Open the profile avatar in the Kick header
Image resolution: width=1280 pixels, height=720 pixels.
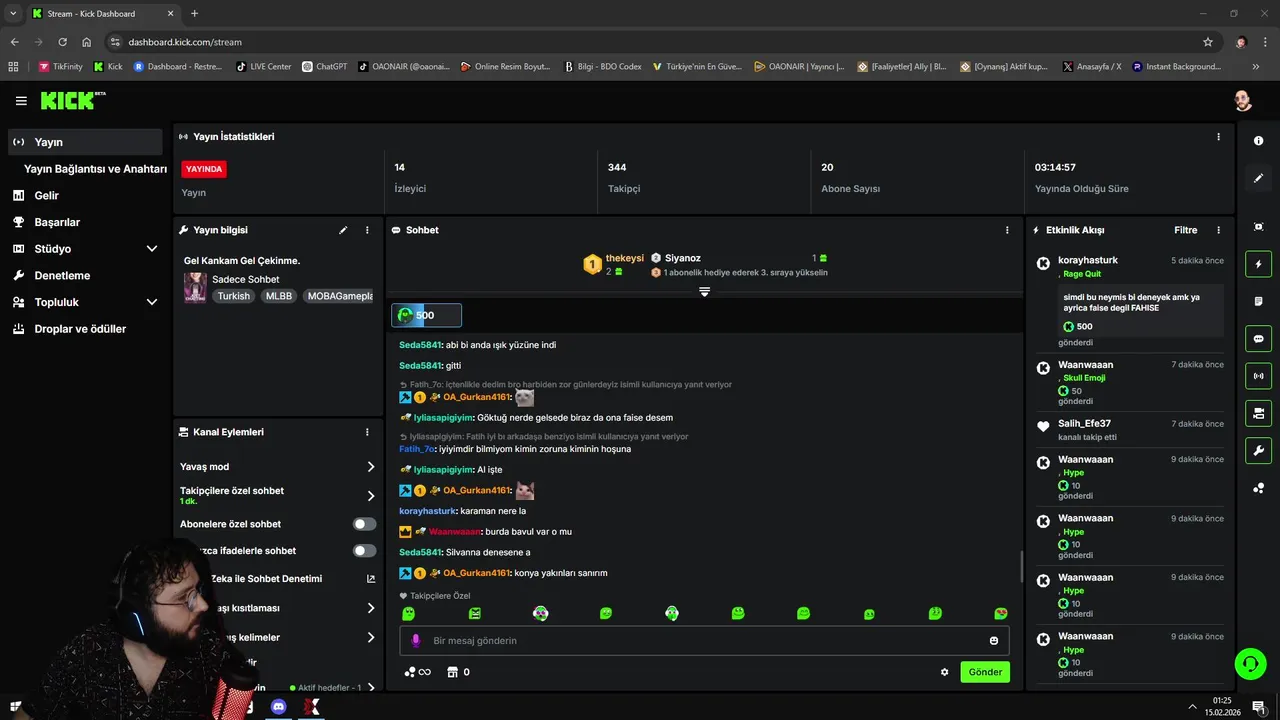pyautogui.click(x=1242, y=101)
